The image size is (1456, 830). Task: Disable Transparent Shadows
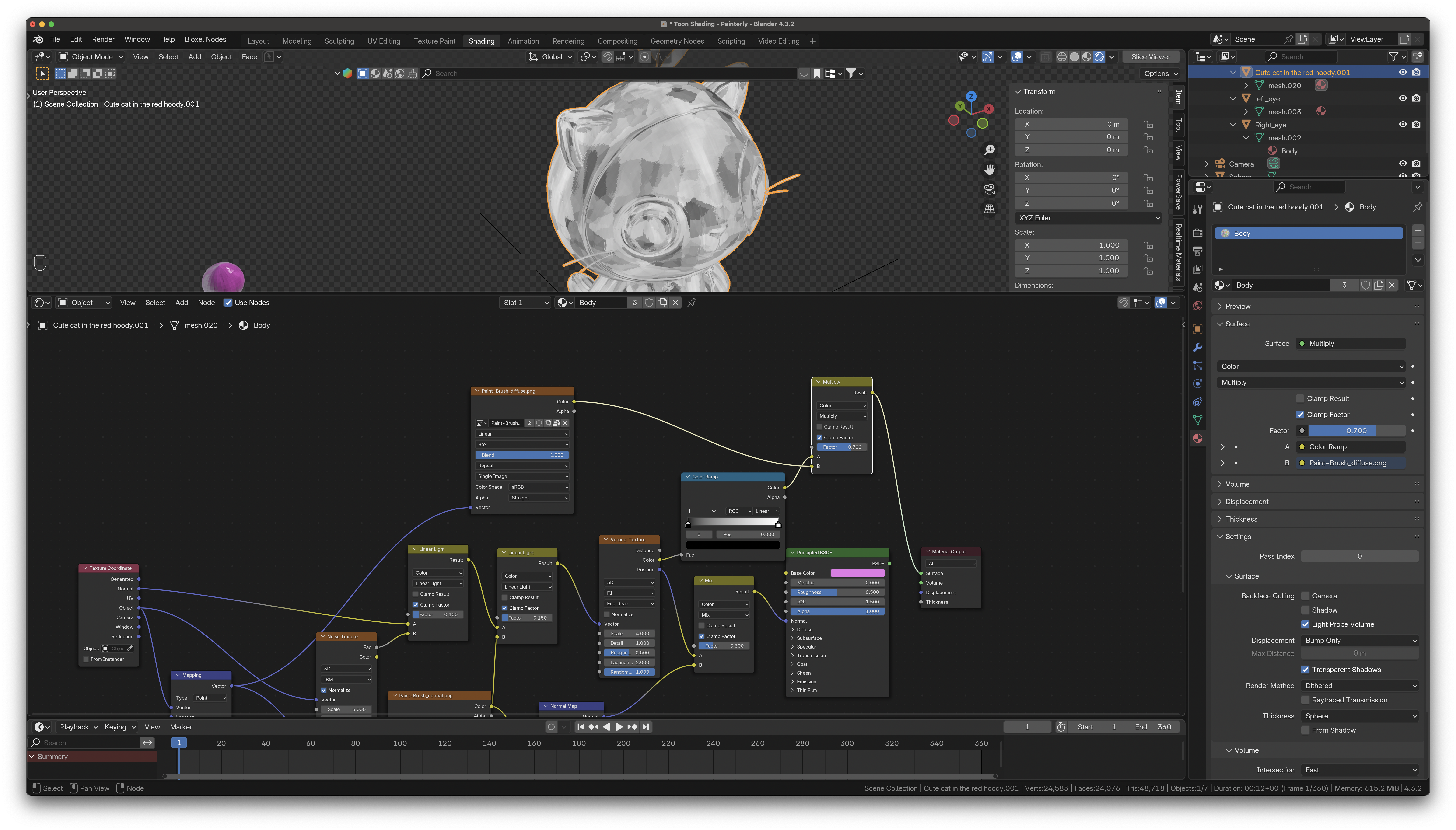(x=1305, y=670)
